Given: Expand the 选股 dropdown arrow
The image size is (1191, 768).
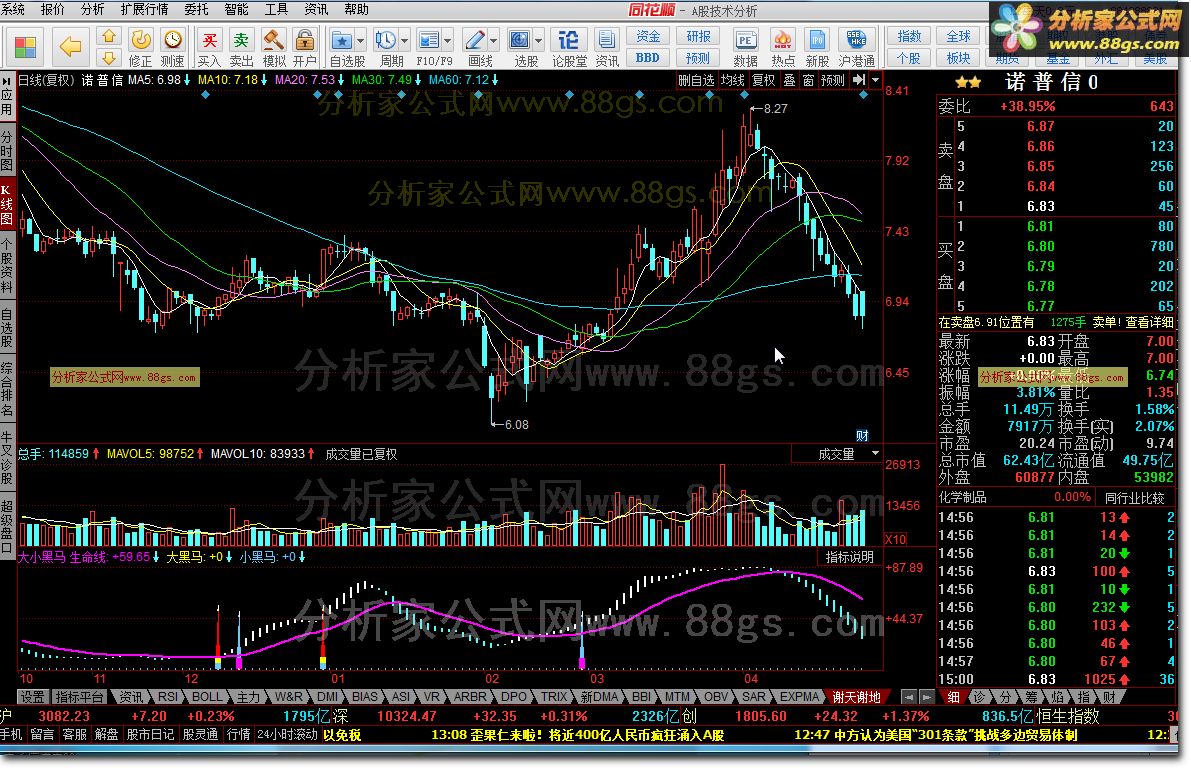Looking at the screenshot, I should pyautogui.click(x=539, y=40).
